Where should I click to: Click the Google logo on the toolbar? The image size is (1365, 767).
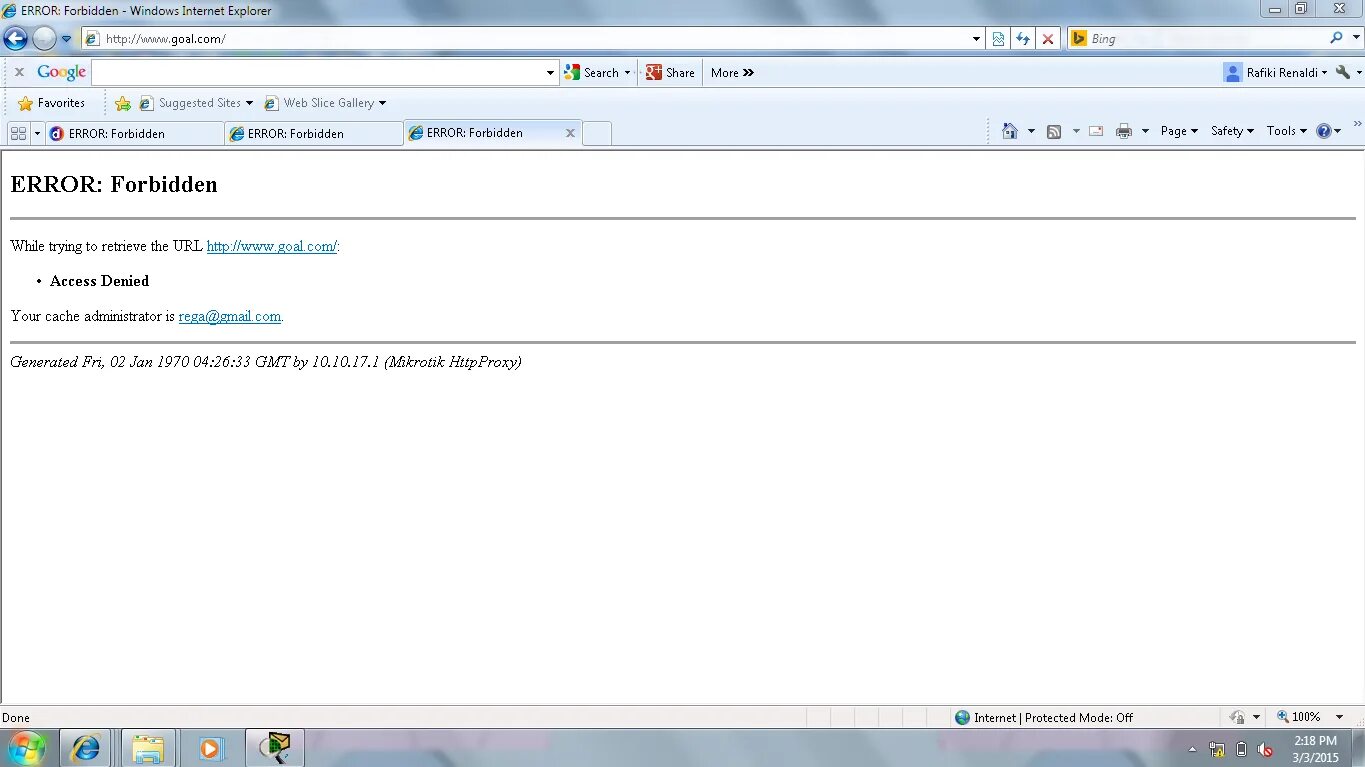pos(62,72)
